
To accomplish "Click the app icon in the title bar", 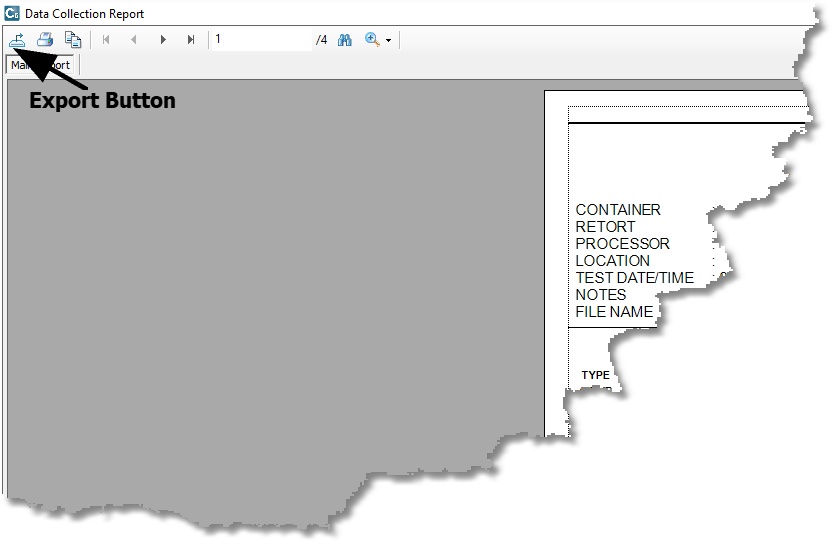I will 12,13.
